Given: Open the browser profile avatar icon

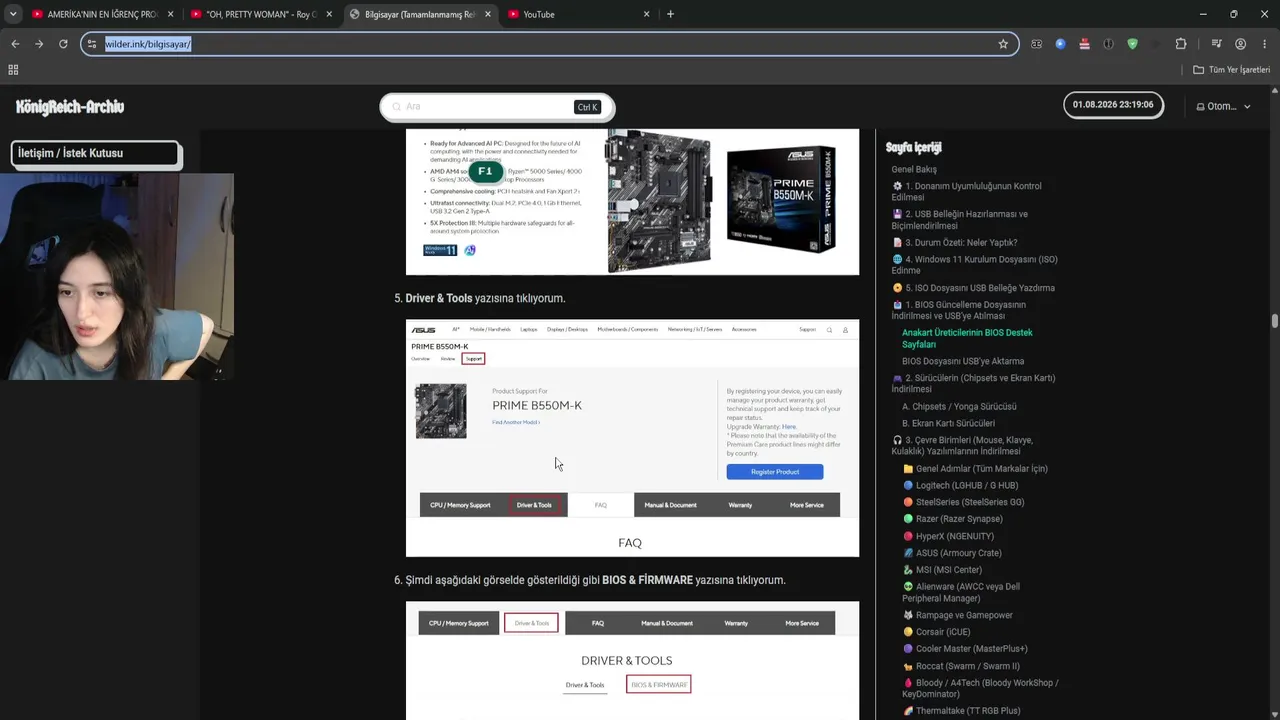Looking at the screenshot, I should click(x=1240, y=44).
